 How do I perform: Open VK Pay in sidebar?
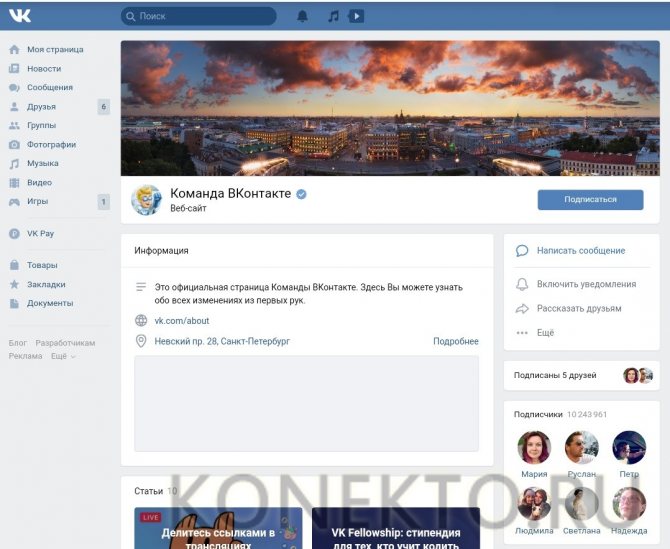click(41, 233)
